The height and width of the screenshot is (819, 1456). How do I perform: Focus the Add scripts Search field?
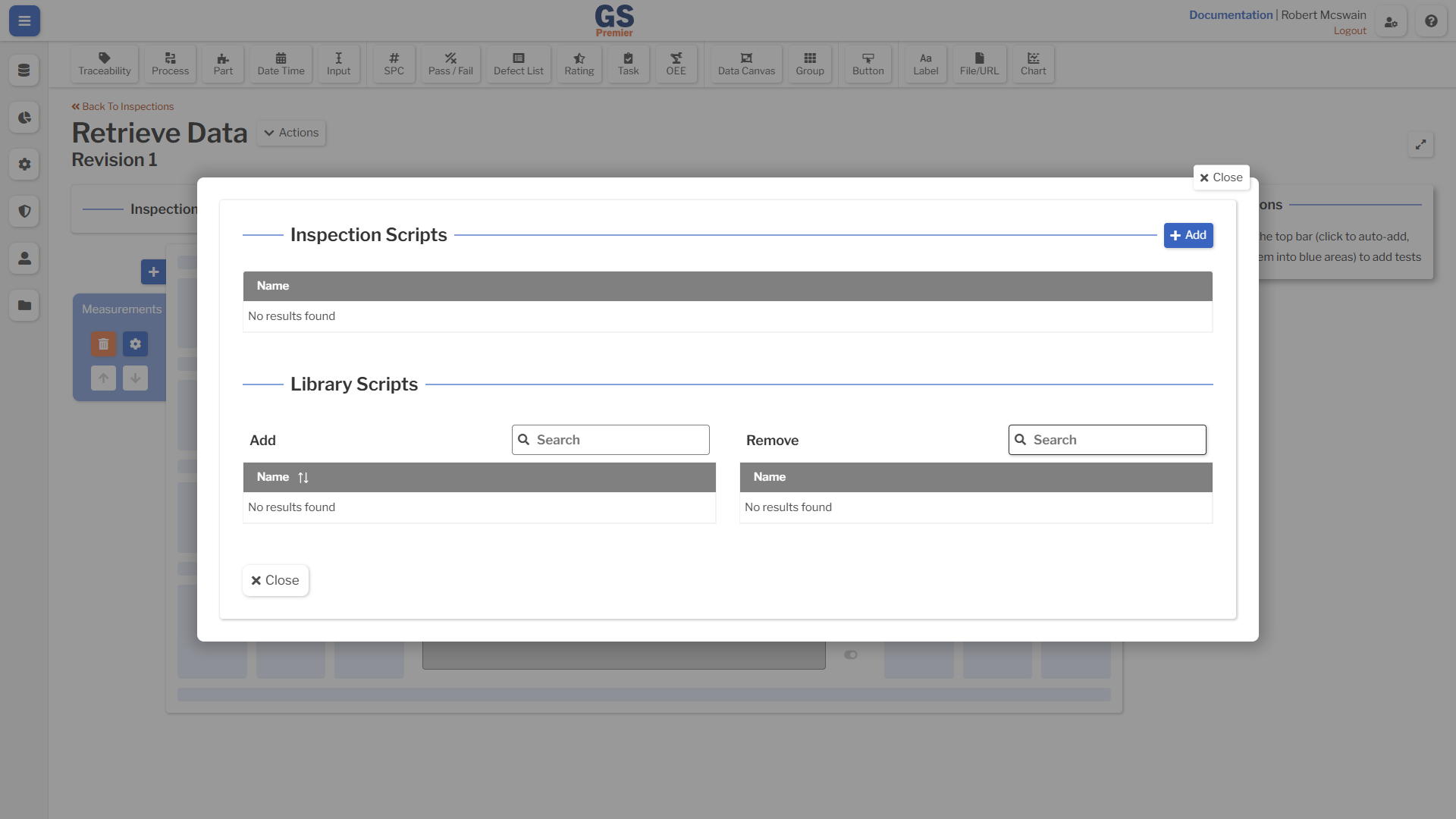[610, 440]
